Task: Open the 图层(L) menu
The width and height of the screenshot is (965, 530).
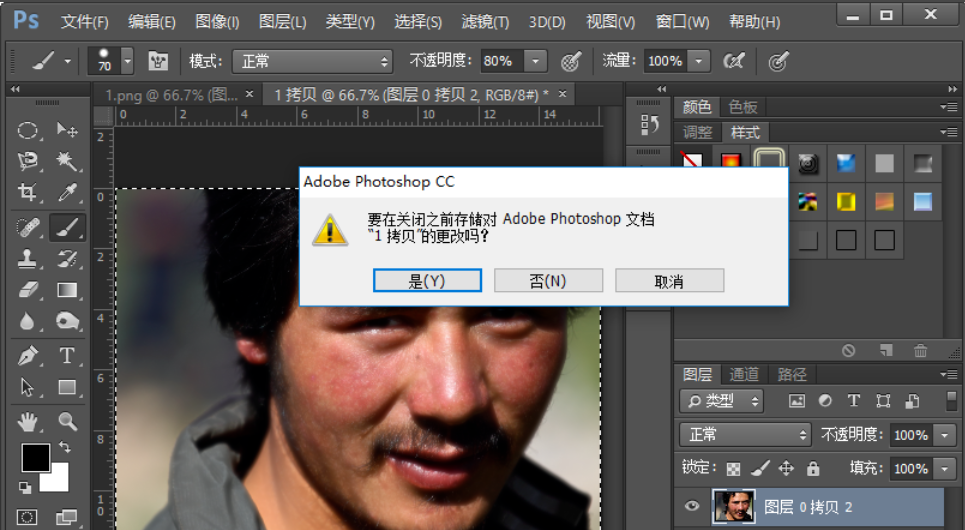Action: (282, 22)
